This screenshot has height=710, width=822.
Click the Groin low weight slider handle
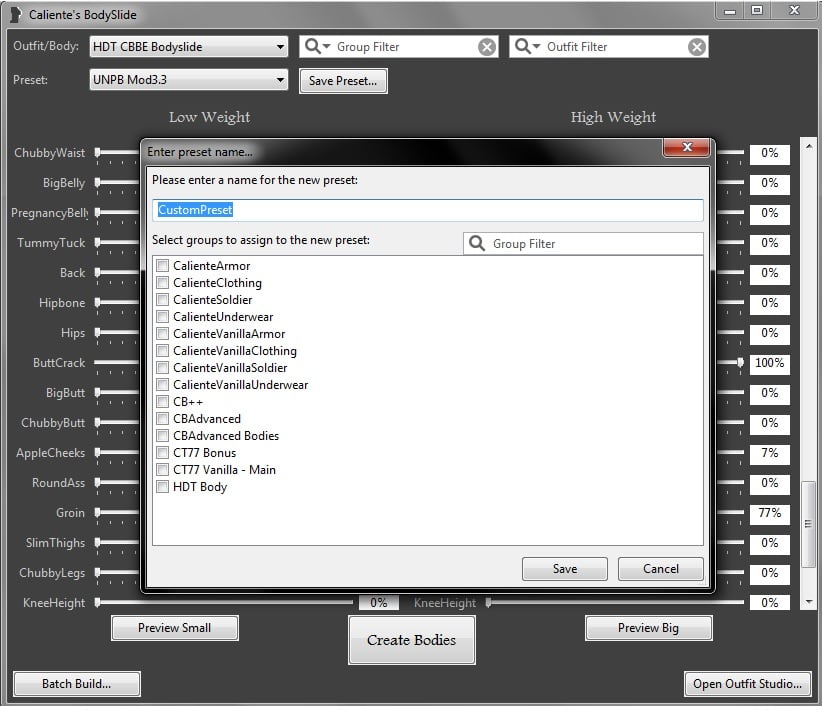98,512
